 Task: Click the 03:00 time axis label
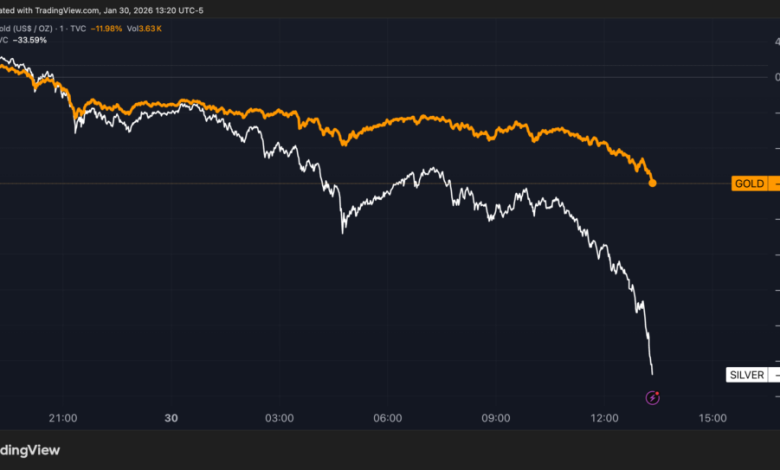[279, 418]
